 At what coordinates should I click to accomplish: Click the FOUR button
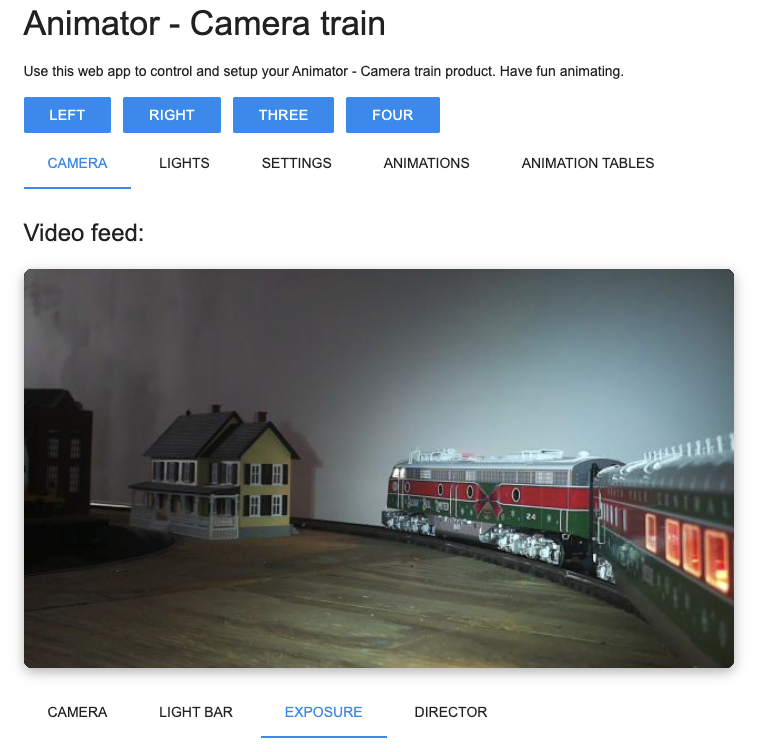click(392, 115)
